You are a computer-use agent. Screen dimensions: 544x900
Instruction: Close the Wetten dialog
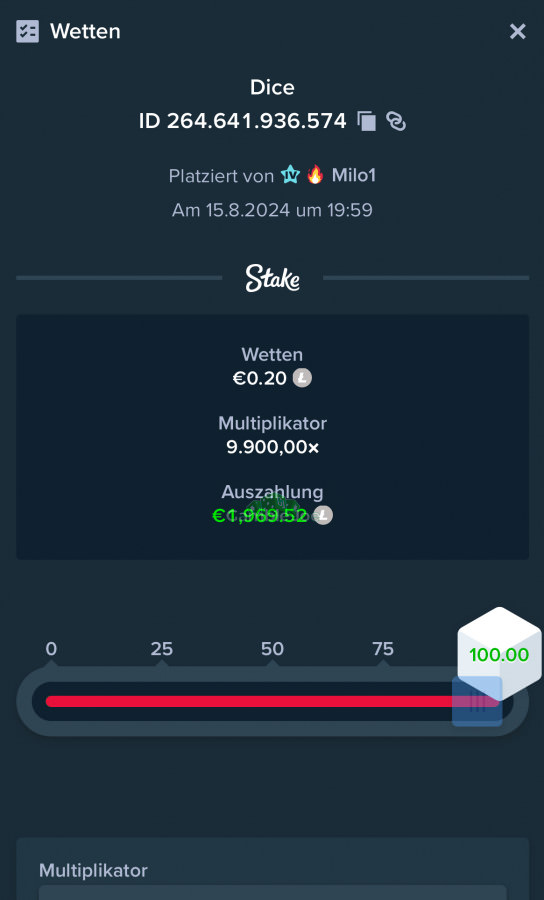518,32
